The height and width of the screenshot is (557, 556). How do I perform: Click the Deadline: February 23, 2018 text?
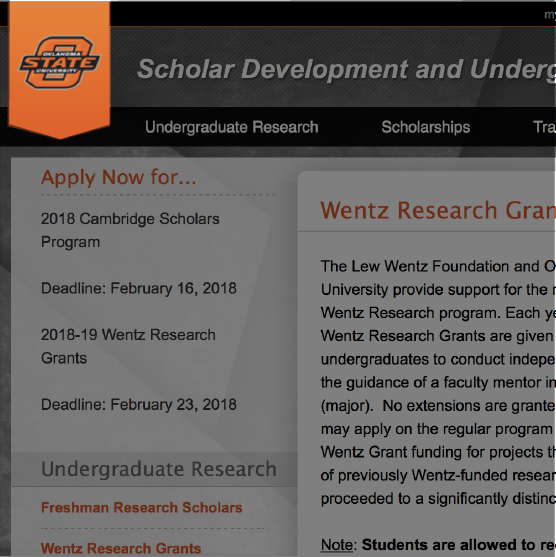(139, 405)
